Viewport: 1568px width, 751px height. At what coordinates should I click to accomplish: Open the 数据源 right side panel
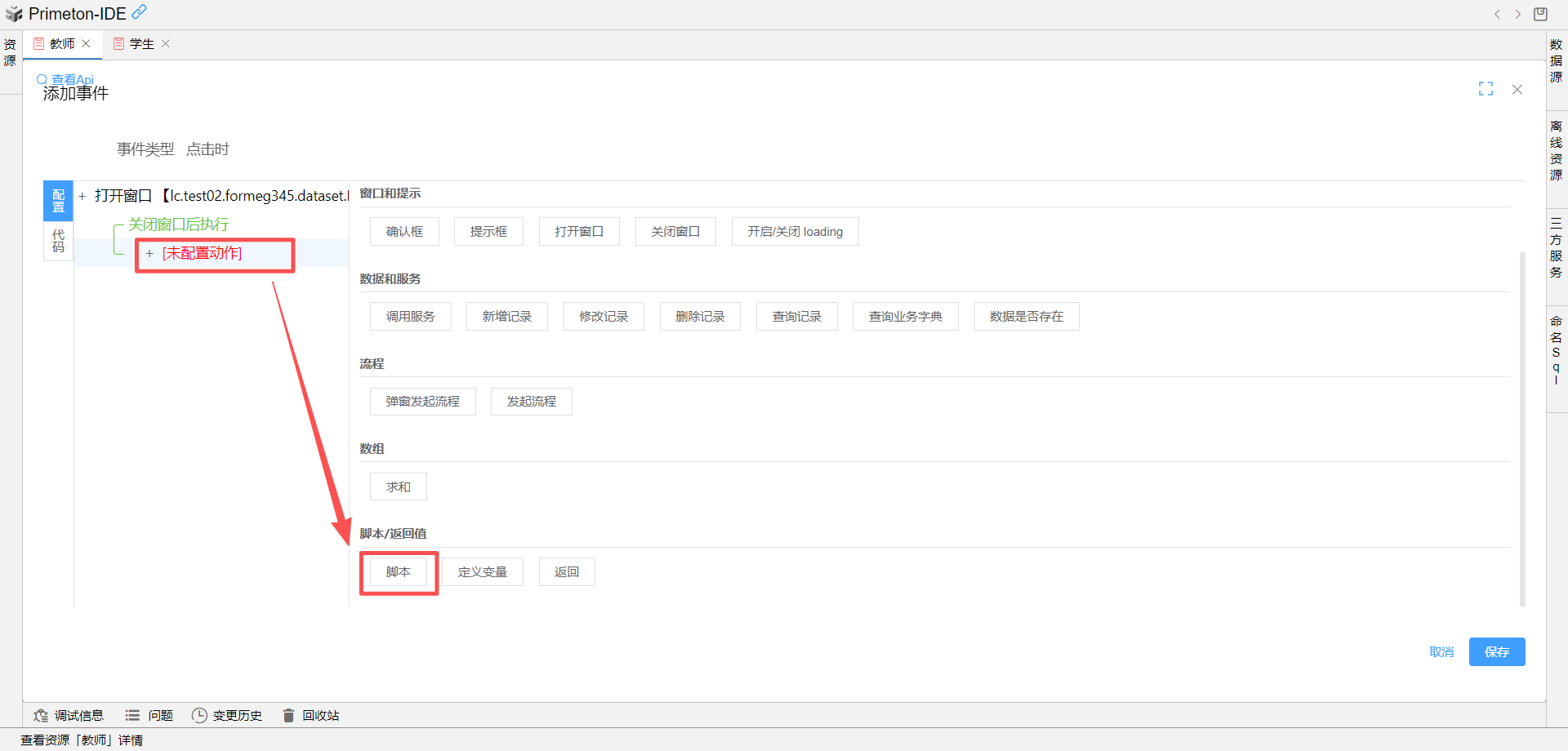pos(1556,60)
